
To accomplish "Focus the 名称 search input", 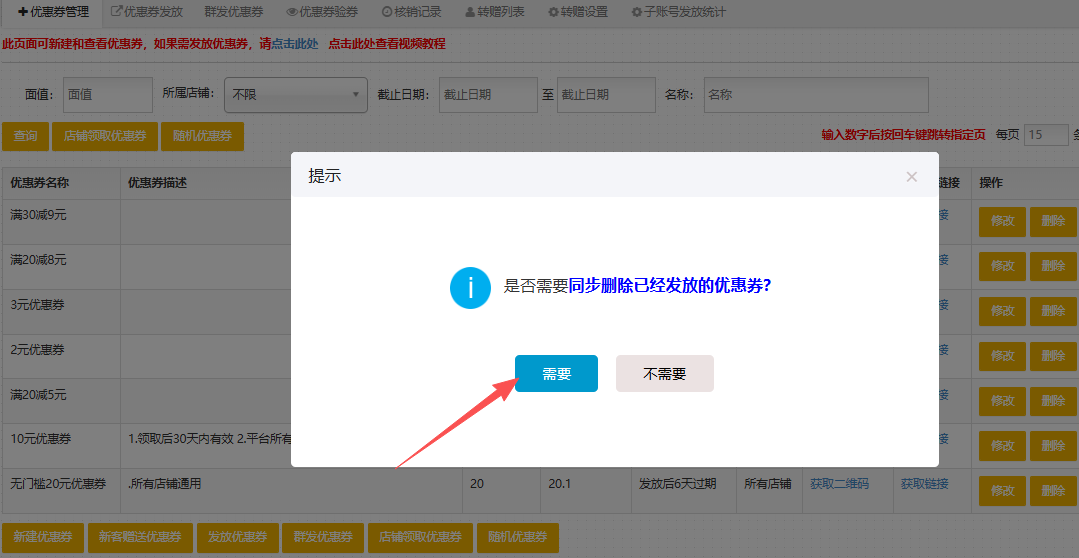I will [815, 95].
